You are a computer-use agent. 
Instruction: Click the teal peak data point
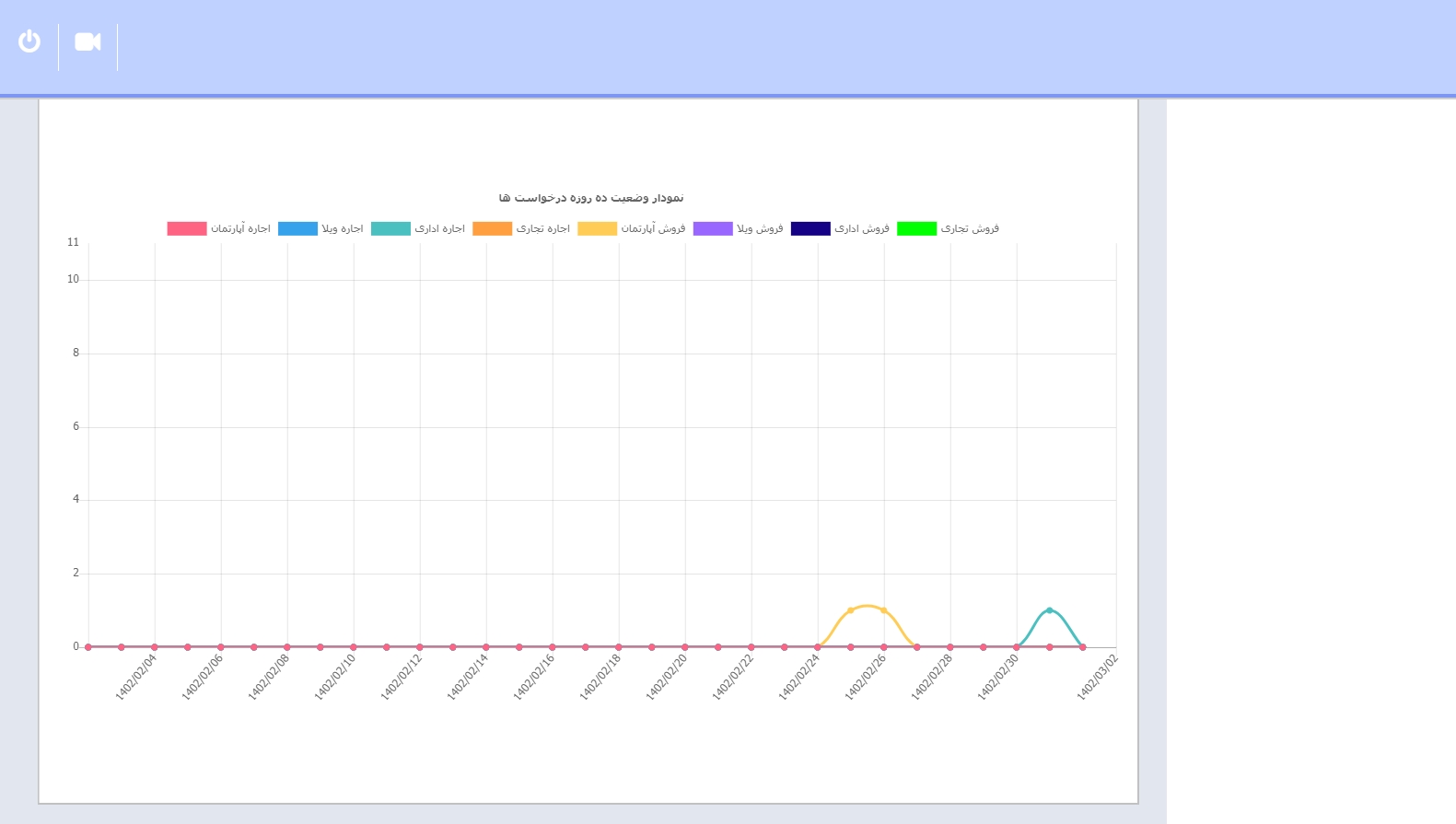point(1049,610)
